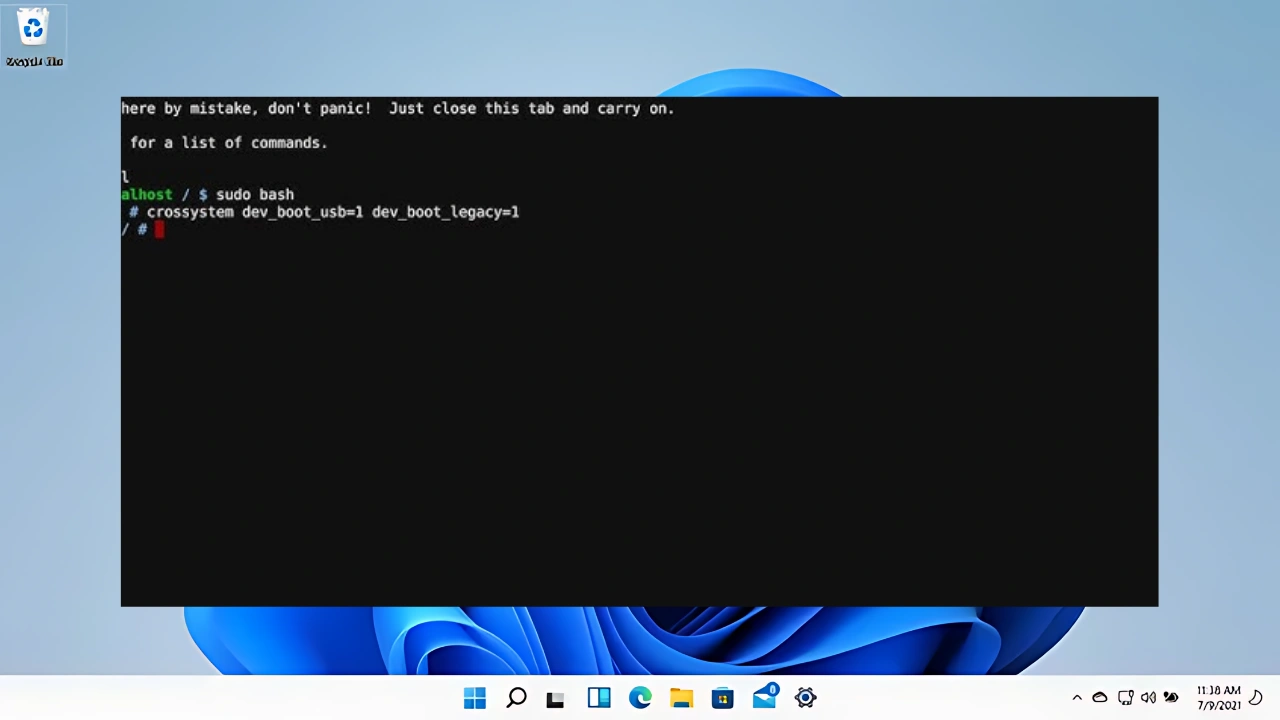Click the 'sudo bash' command text
1280x720 pixels.
(x=255, y=195)
